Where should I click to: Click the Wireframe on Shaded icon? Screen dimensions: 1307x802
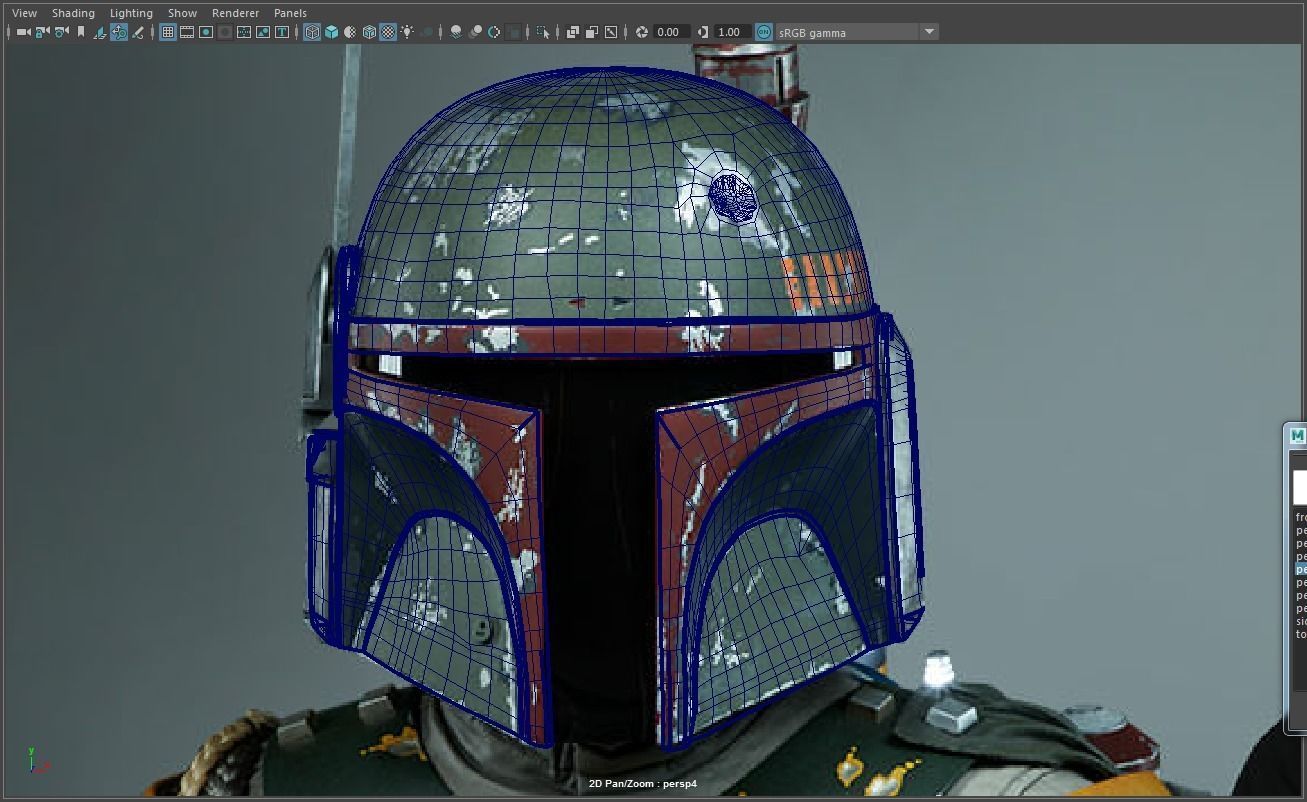click(x=369, y=32)
